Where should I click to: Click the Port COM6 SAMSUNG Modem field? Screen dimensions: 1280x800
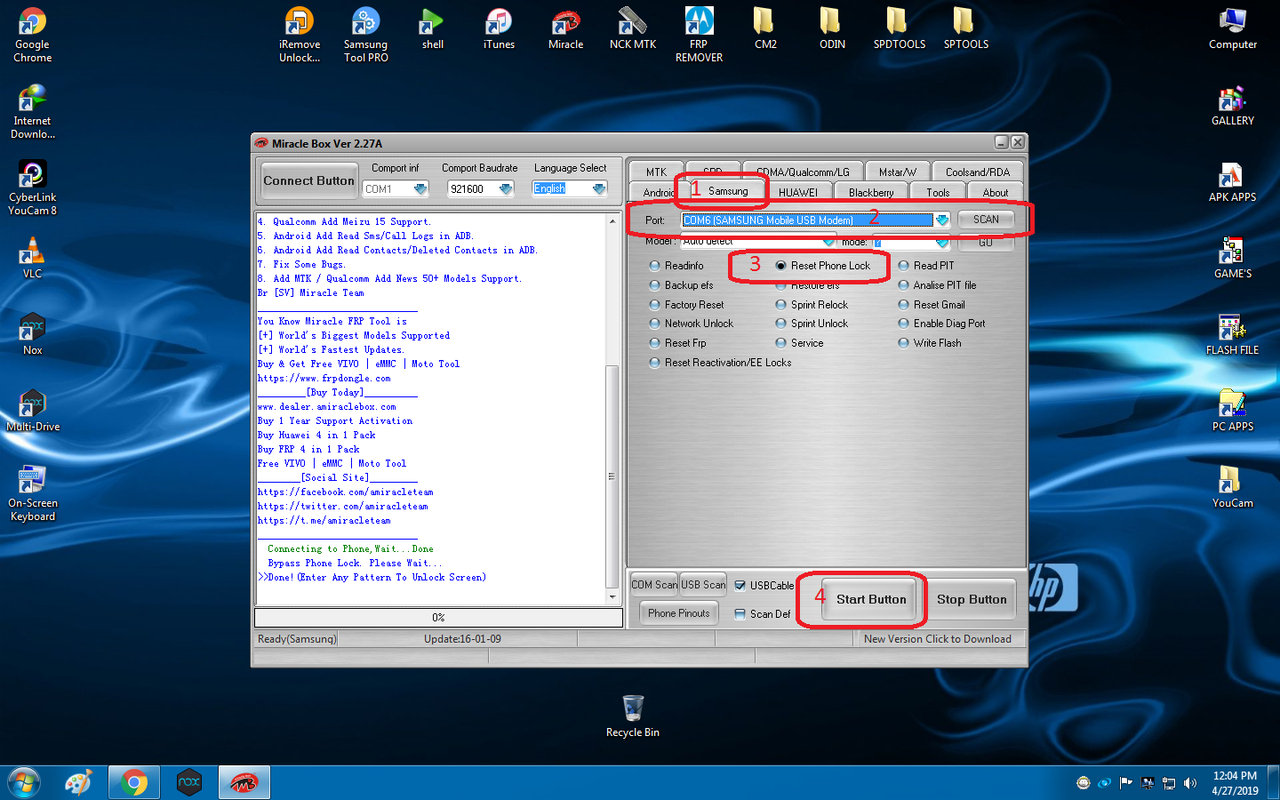[x=807, y=220]
